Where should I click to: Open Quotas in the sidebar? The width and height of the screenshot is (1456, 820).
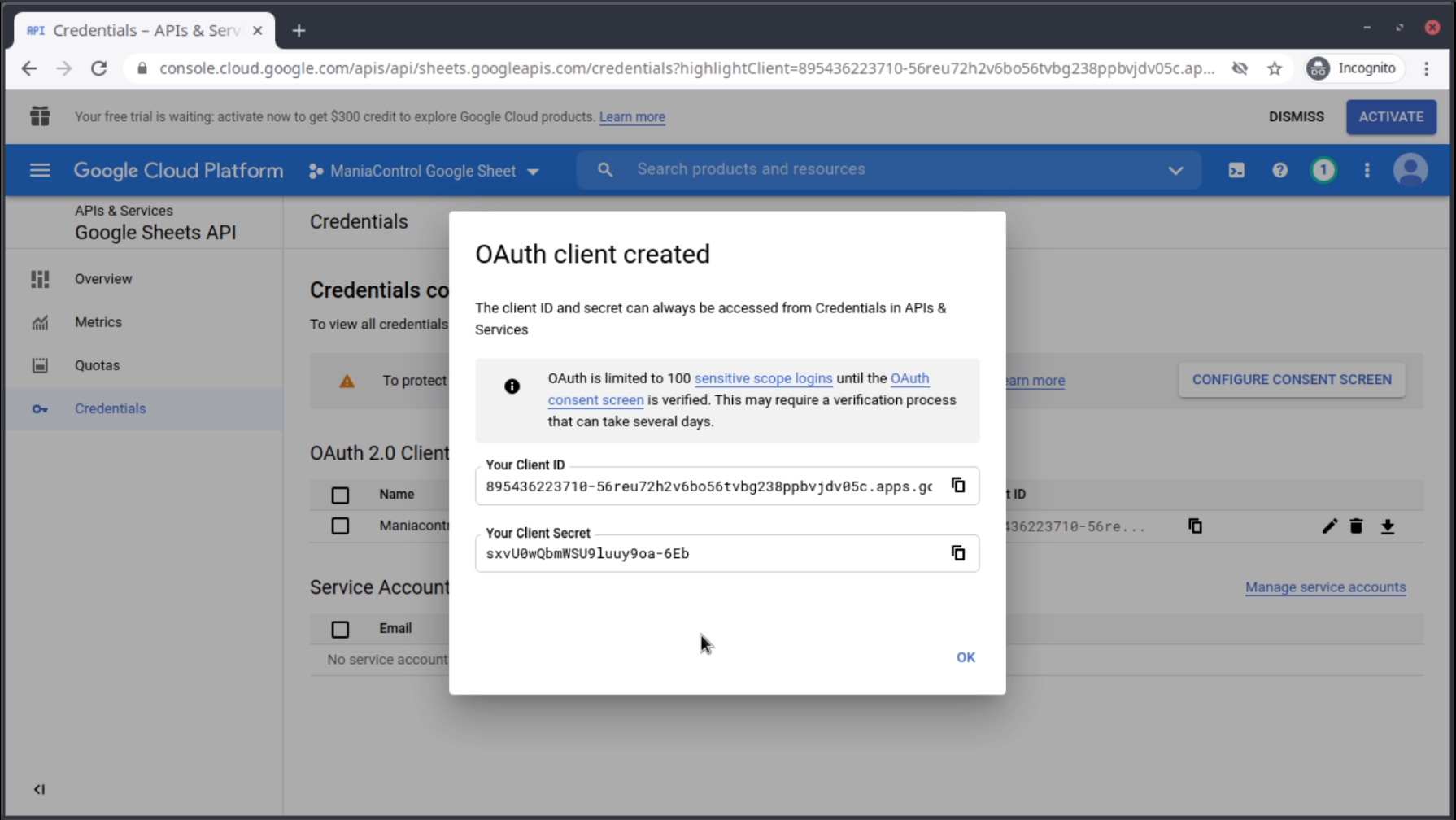(x=97, y=365)
